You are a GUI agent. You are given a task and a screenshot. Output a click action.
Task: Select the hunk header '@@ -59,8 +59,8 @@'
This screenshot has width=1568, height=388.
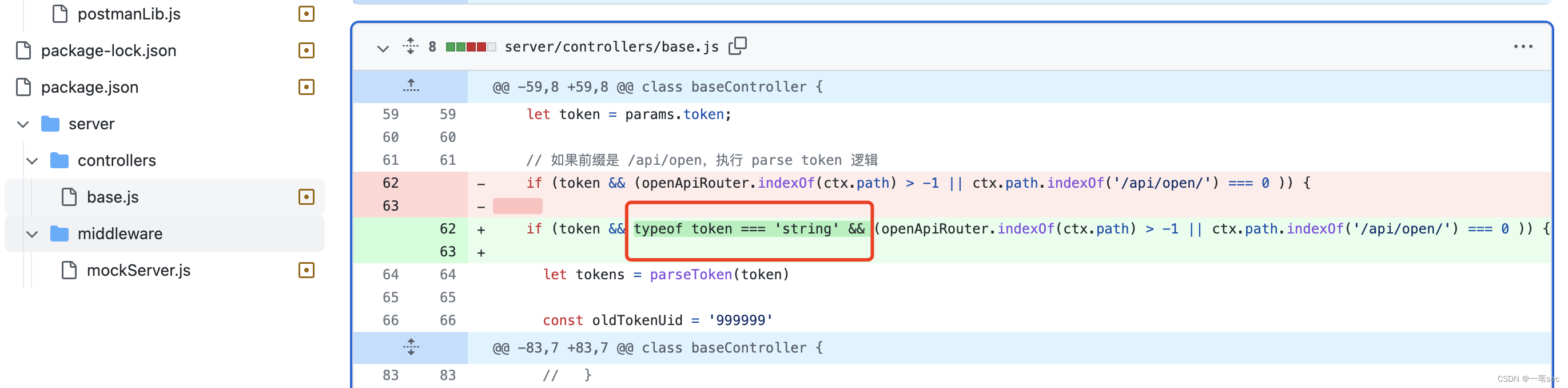[x=658, y=86]
